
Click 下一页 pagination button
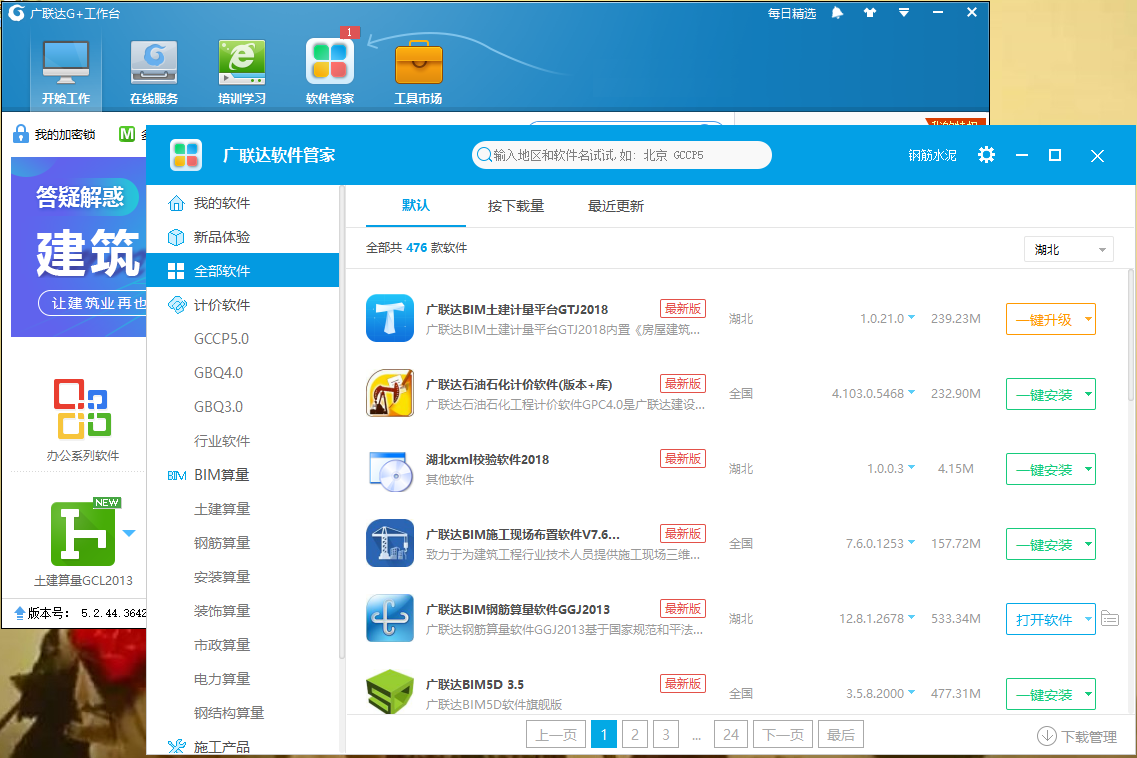[783, 735]
